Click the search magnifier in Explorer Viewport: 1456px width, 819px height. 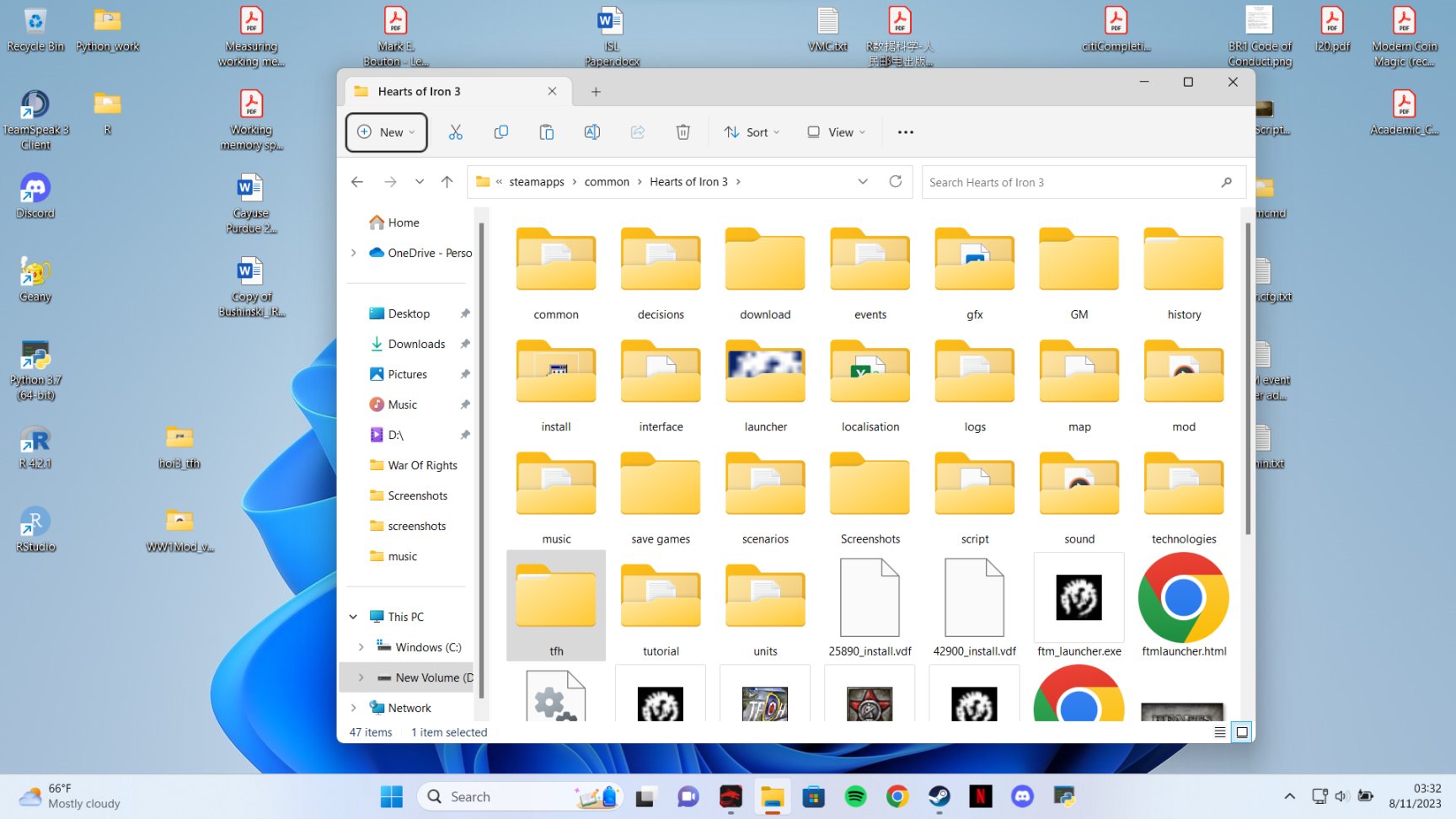point(1227,182)
